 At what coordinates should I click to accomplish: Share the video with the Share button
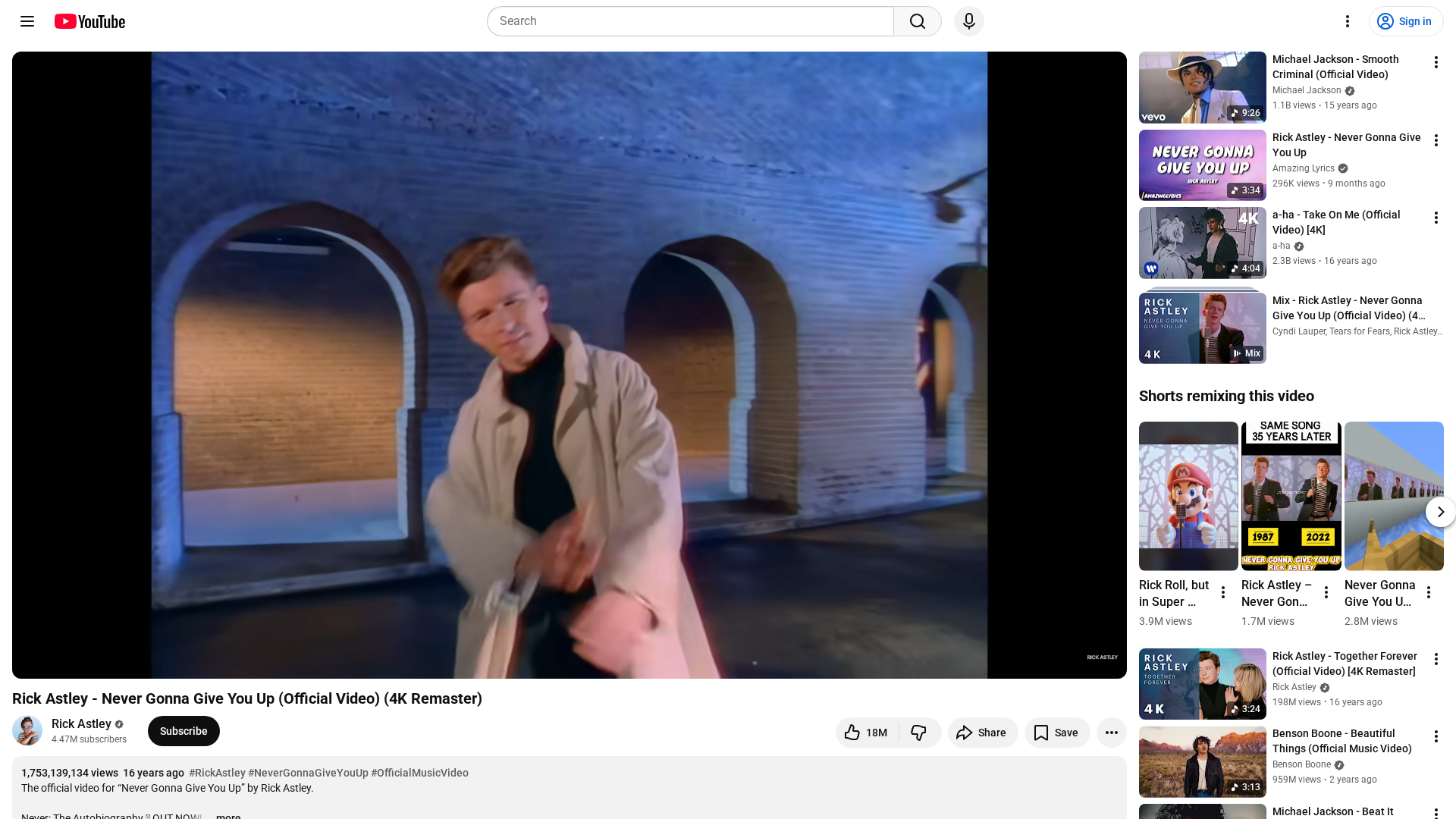click(x=982, y=733)
